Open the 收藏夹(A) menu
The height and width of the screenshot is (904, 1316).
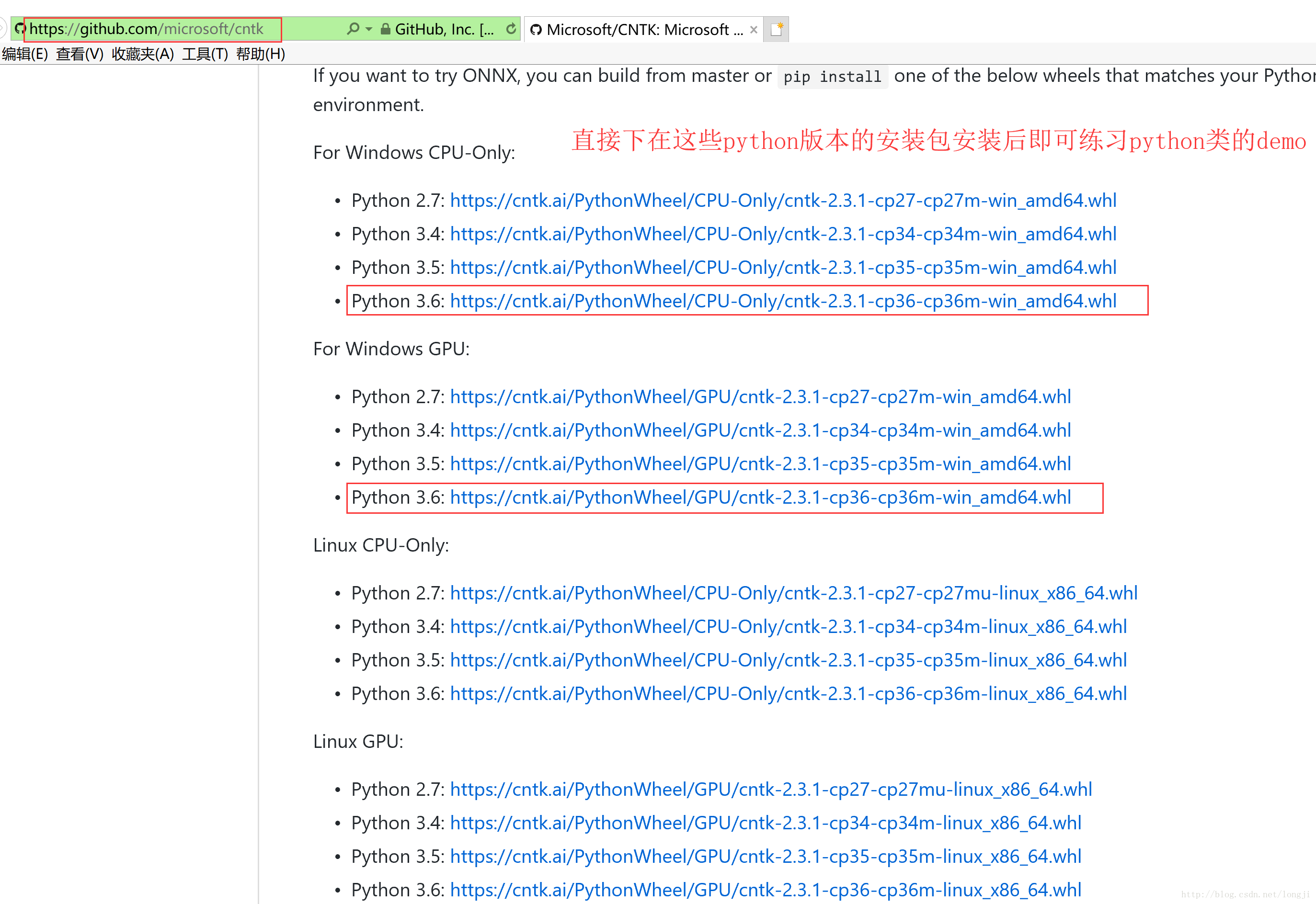143,55
